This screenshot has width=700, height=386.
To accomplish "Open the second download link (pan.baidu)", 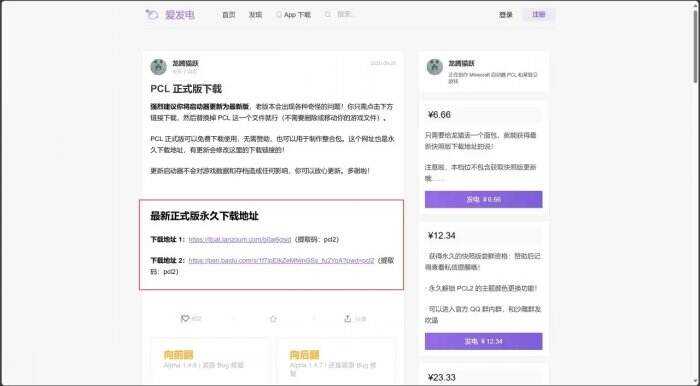I will (x=281, y=260).
